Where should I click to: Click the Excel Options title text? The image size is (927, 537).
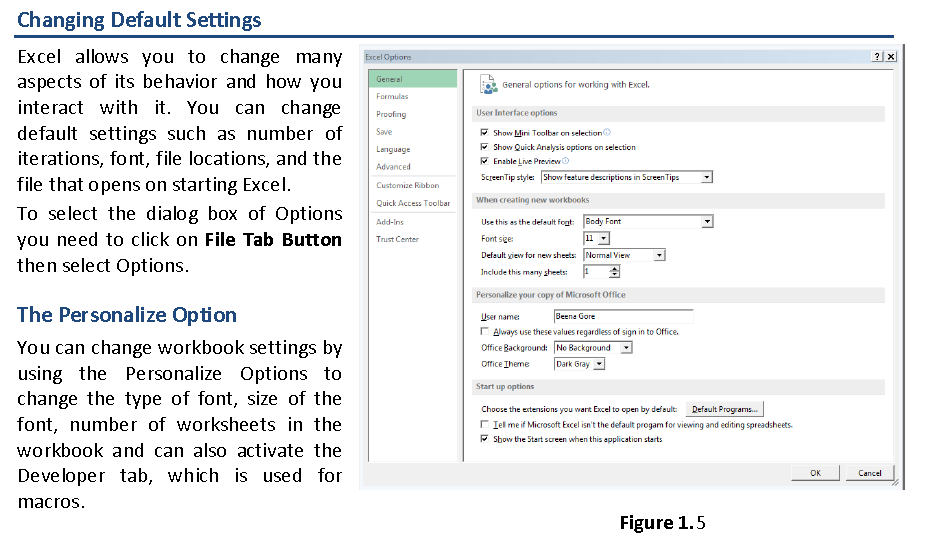click(x=388, y=57)
